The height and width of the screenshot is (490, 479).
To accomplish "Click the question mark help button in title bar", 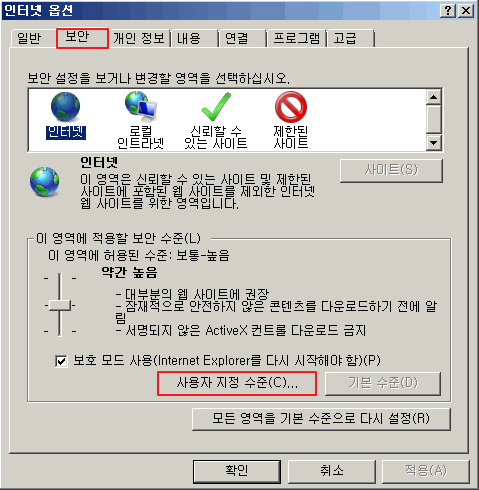I will coord(448,11).
